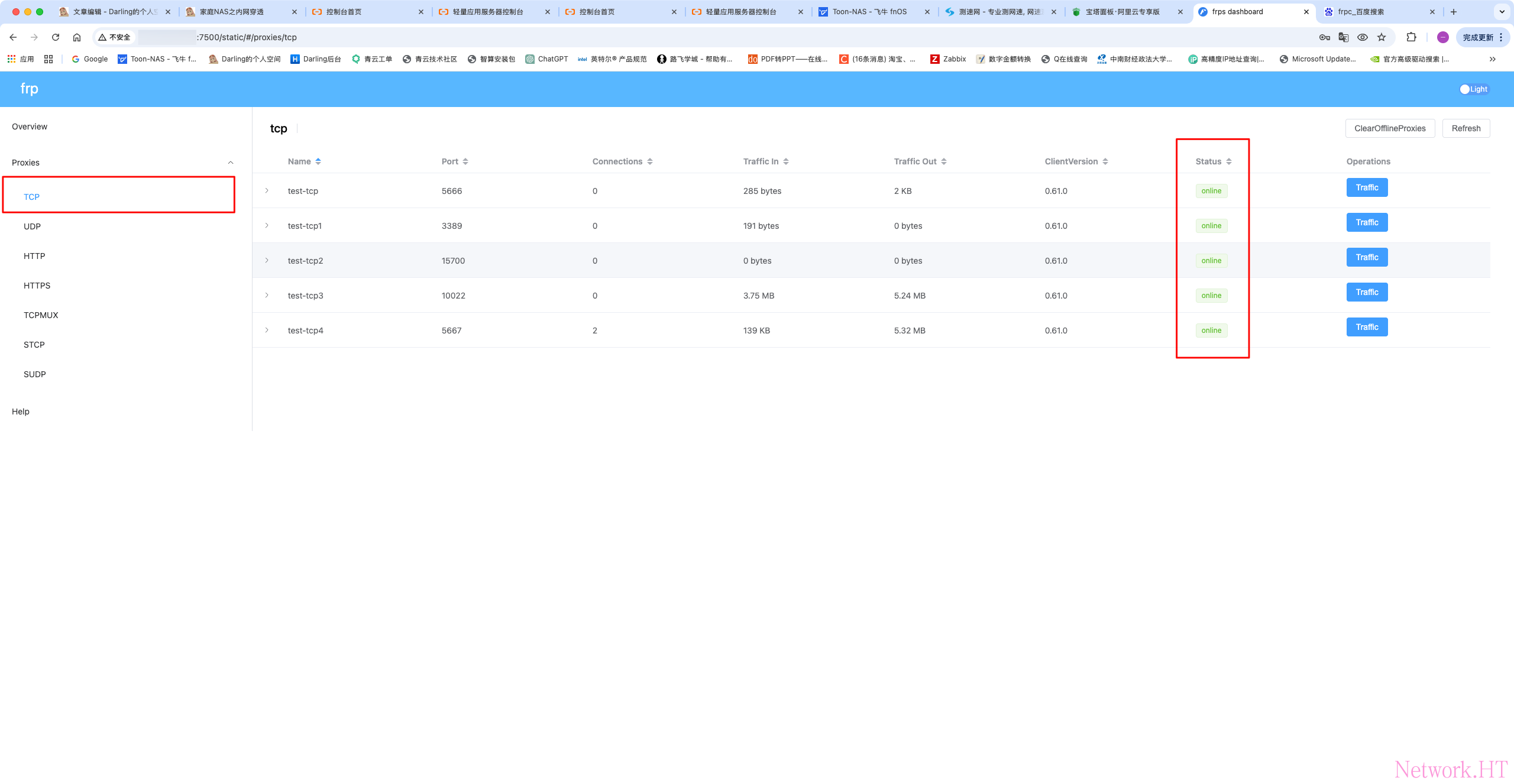
Task: Expand the test-tcp row details
Action: coord(267,190)
